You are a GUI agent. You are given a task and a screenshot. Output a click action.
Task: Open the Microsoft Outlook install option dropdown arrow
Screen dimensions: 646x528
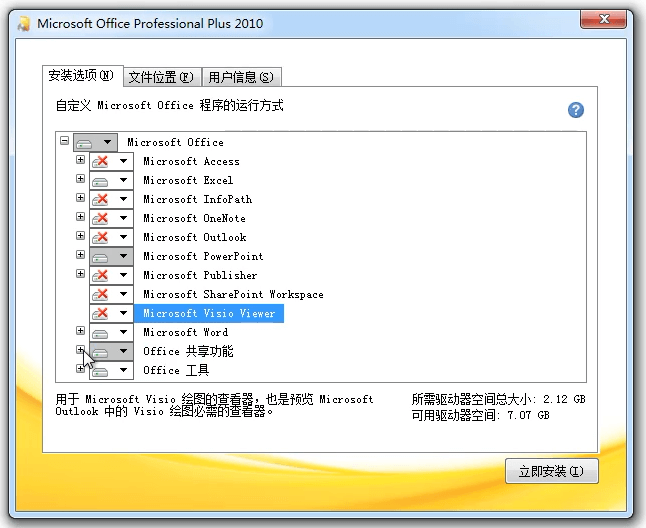coord(123,237)
